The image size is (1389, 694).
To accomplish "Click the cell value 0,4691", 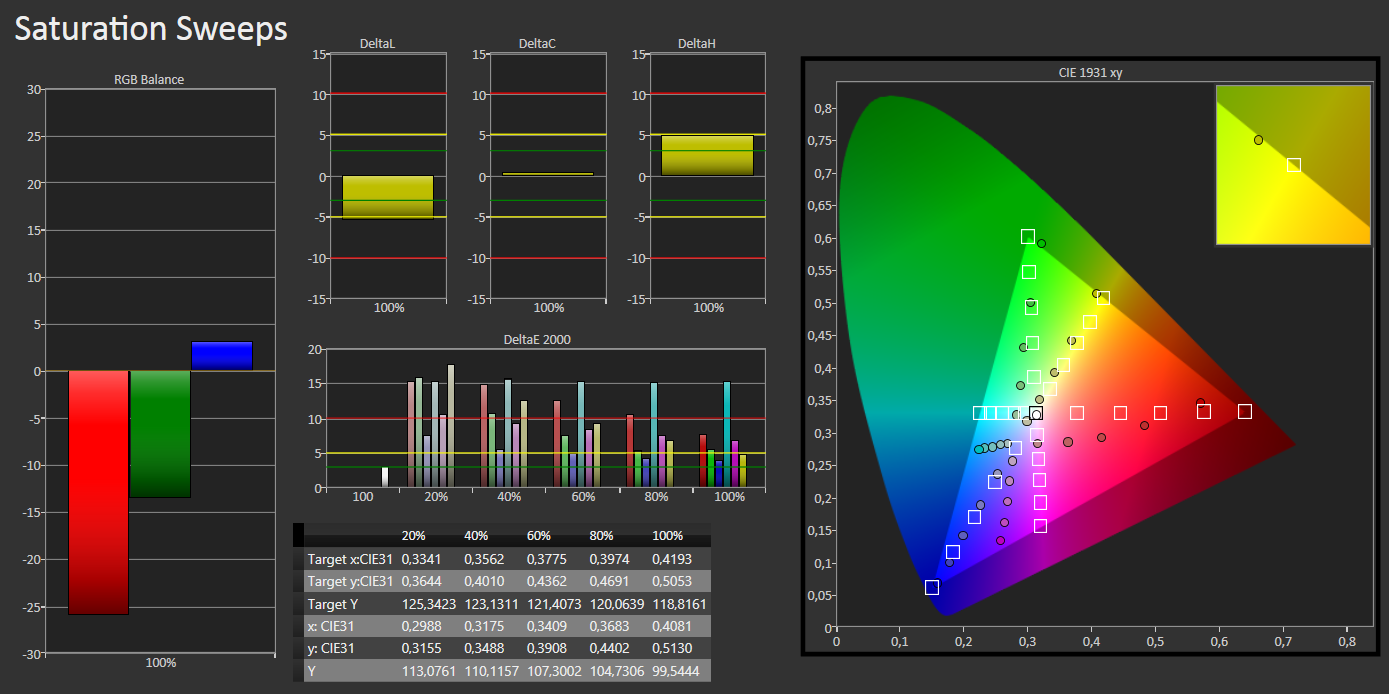I will point(610,581).
